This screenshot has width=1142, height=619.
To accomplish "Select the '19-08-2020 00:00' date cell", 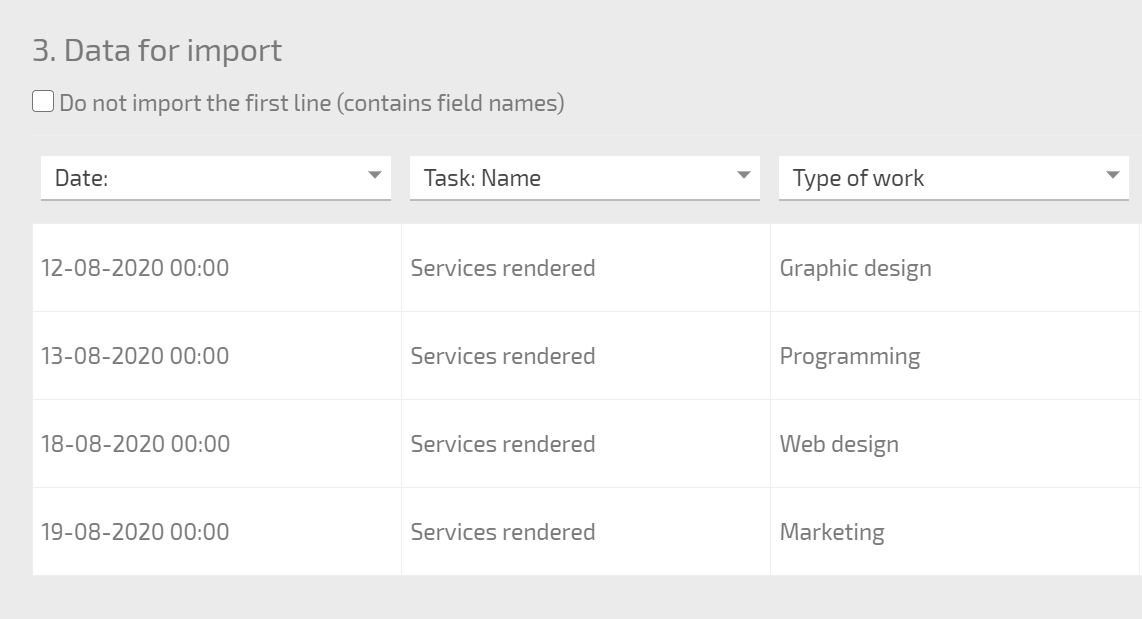I will pos(217,532).
